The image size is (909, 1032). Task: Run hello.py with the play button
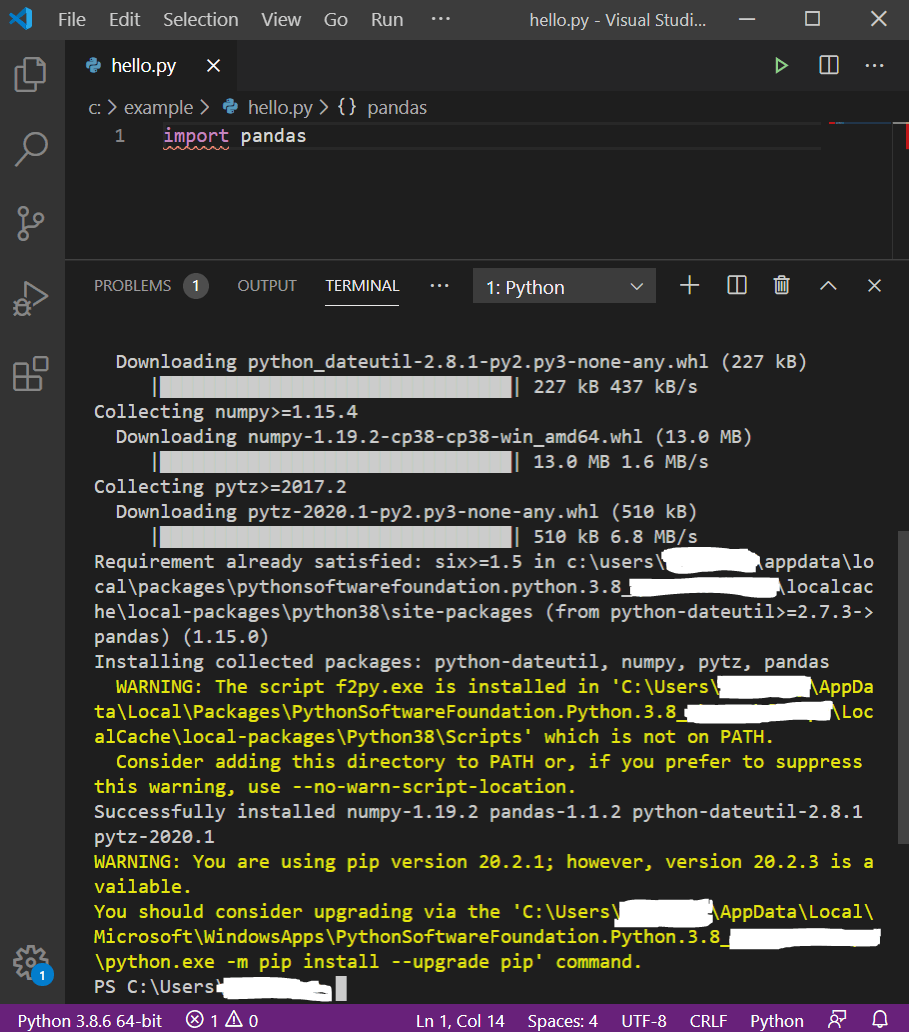point(781,64)
